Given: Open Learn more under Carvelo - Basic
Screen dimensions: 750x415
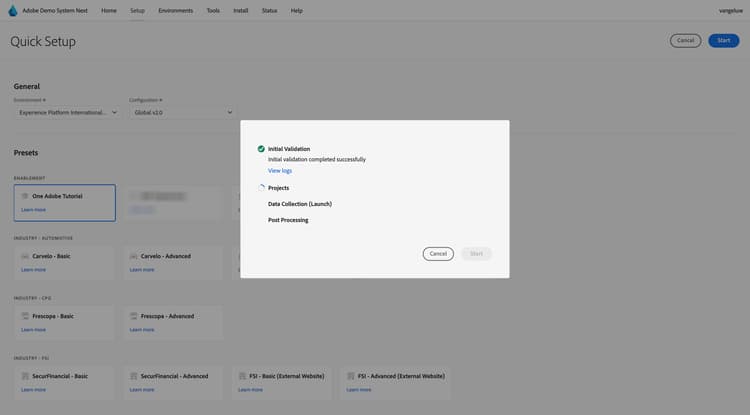Looking at the screenshot, I should [33, 270].
